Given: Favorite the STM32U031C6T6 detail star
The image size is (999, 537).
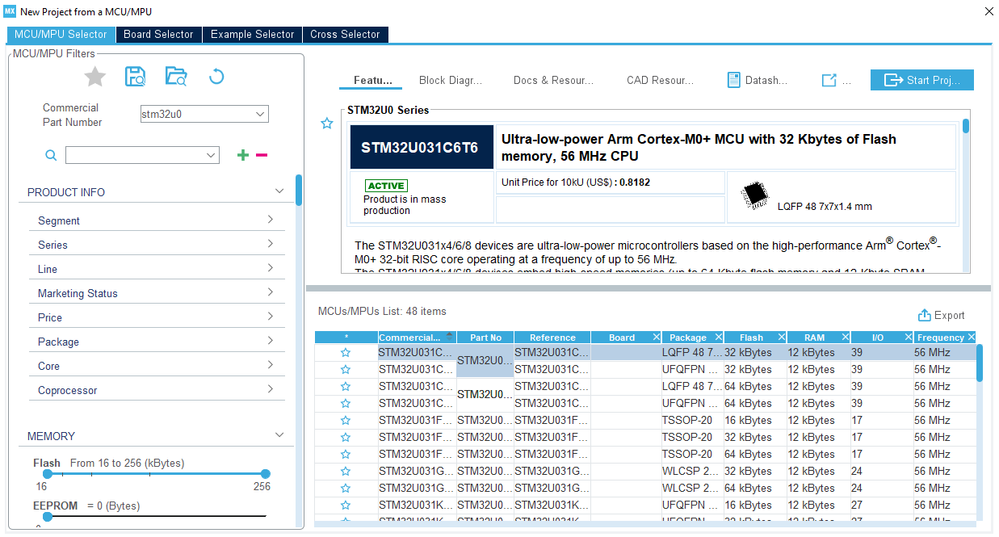Looking at the screenshot, I should click(327, 124).
